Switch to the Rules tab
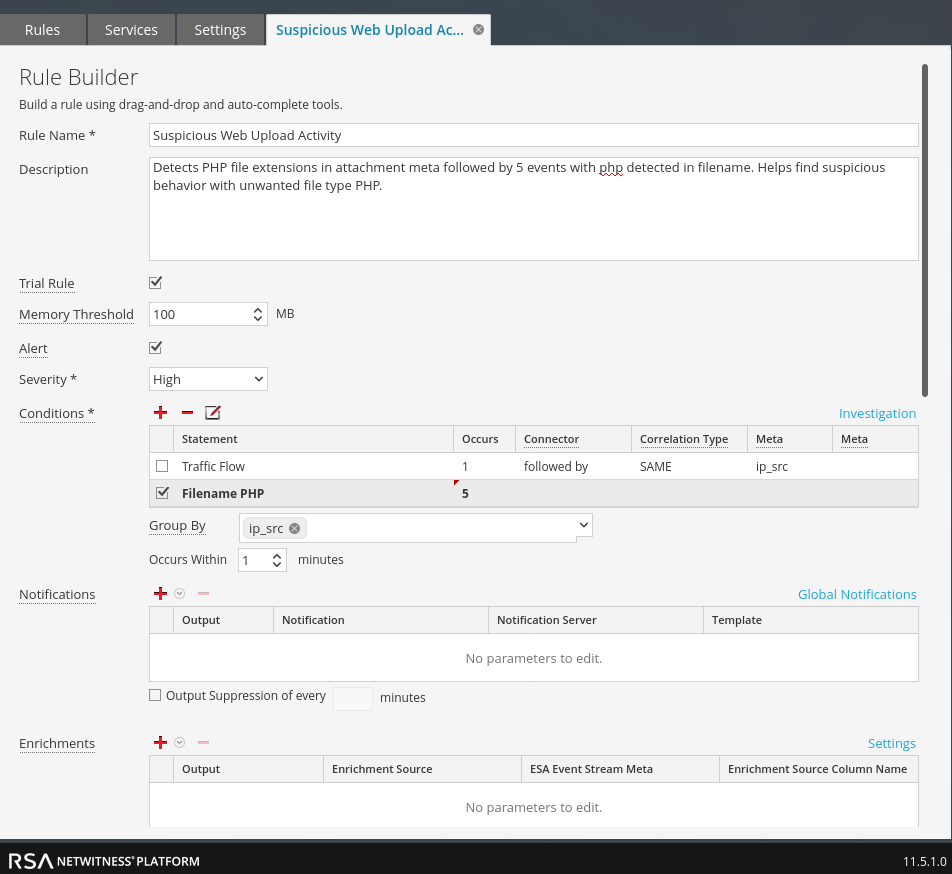 pos(42,30)
